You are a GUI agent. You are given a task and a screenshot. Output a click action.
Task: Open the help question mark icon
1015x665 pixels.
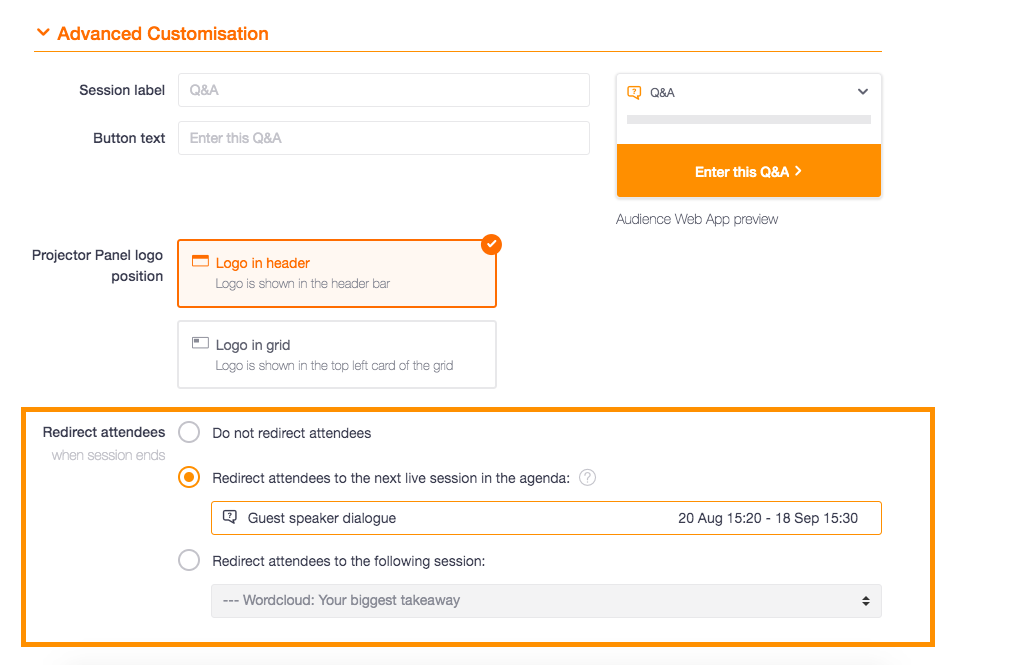click(587, 478)
